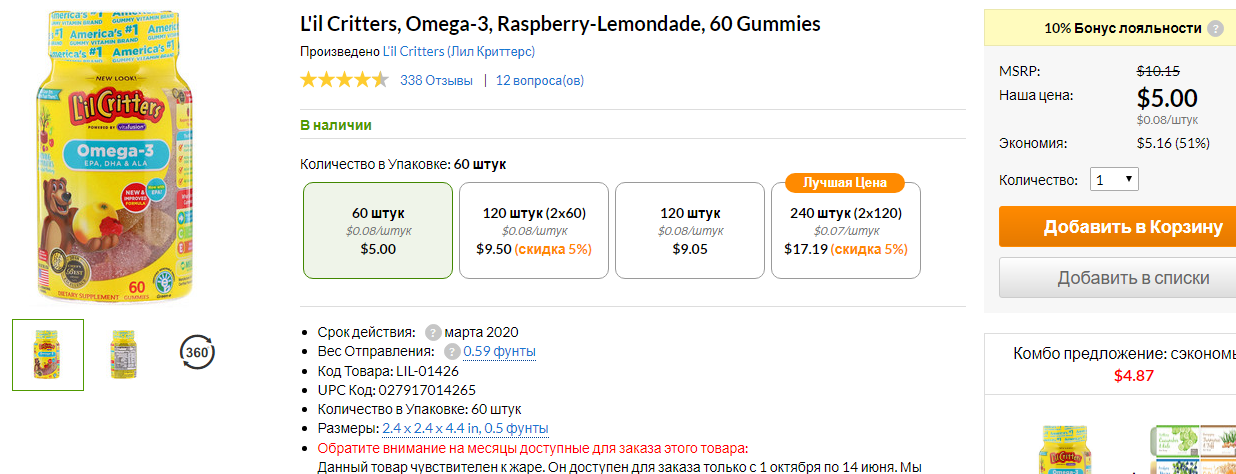
Task: Click the star rating icons
Action: point(344,80)
